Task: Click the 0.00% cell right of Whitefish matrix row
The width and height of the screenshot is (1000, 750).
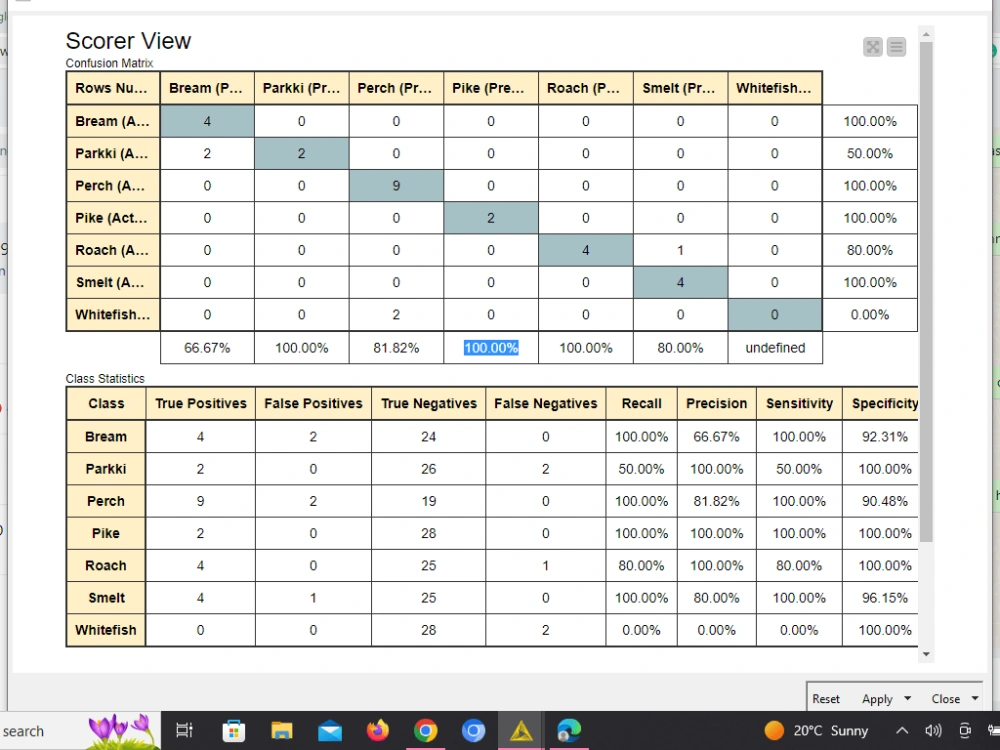Action: tap(870, 314)
